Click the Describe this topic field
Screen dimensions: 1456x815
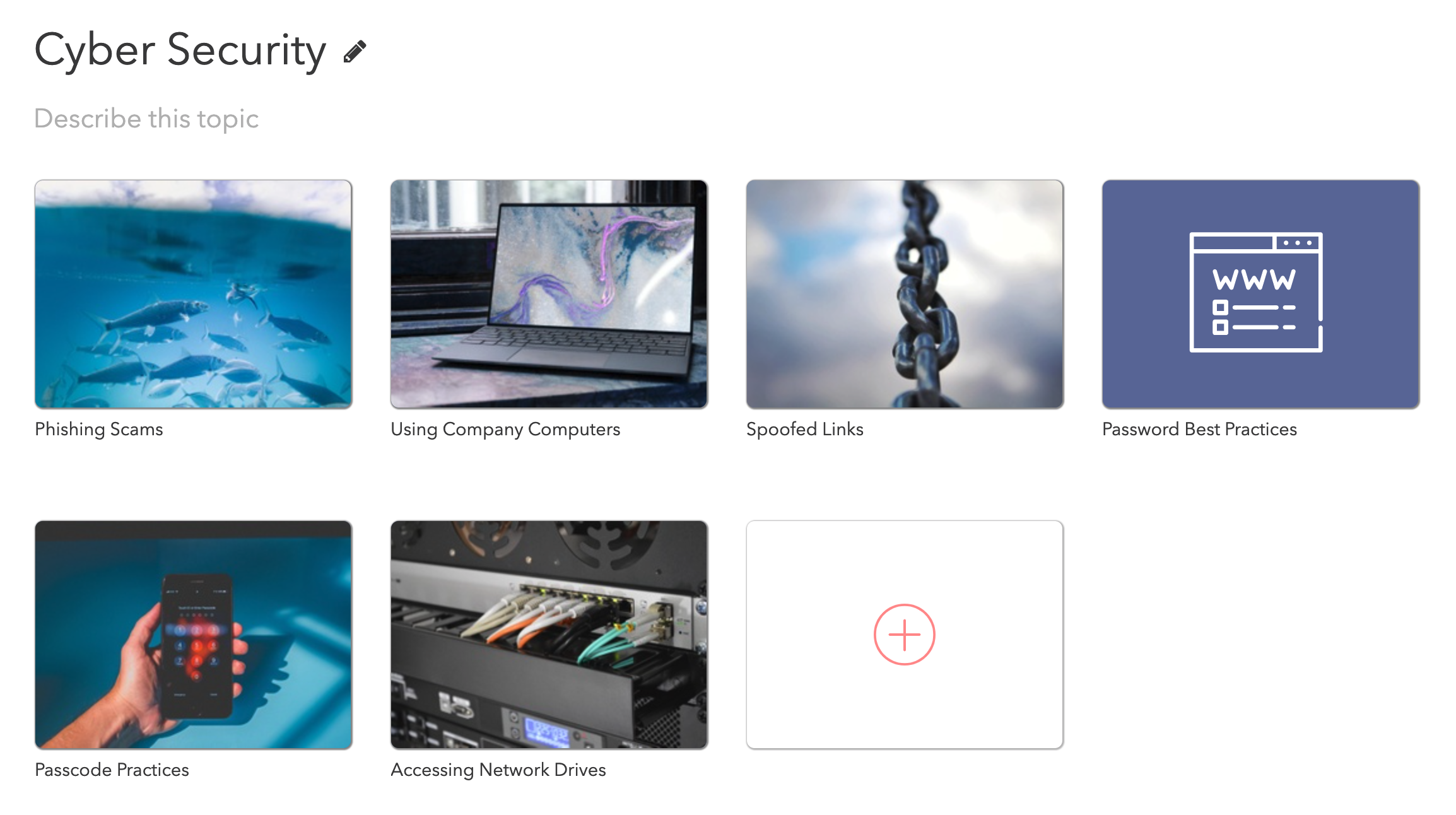click(x=146, y=119)
